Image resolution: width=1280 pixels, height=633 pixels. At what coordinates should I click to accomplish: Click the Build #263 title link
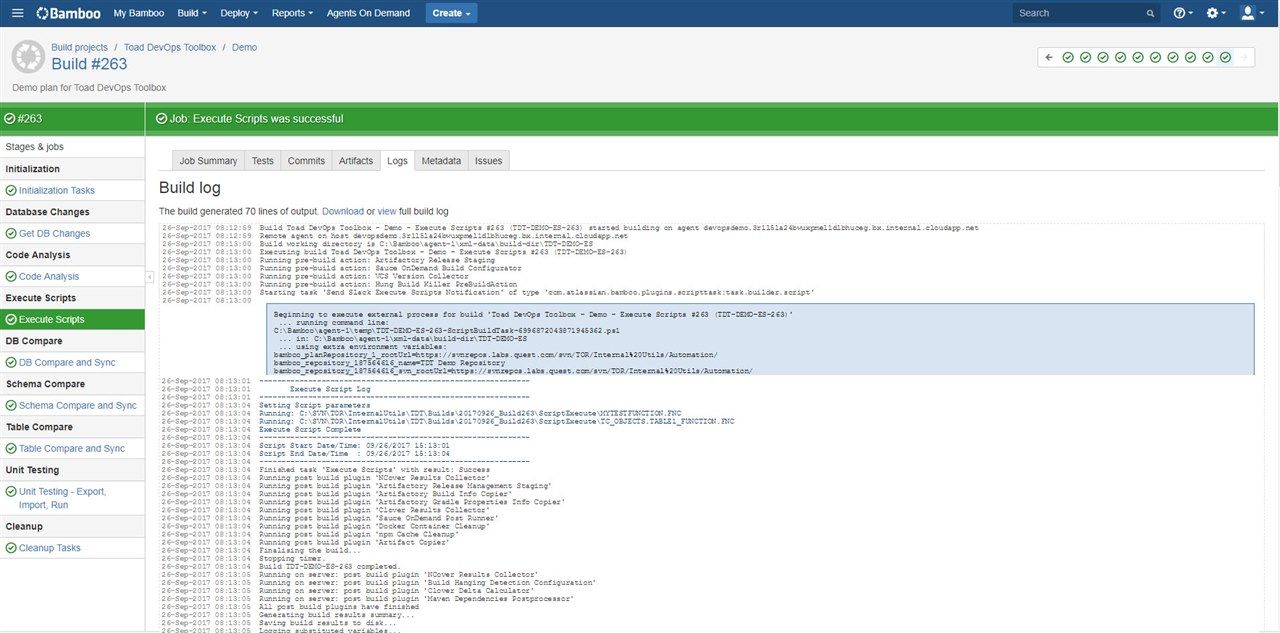(90, 64)
